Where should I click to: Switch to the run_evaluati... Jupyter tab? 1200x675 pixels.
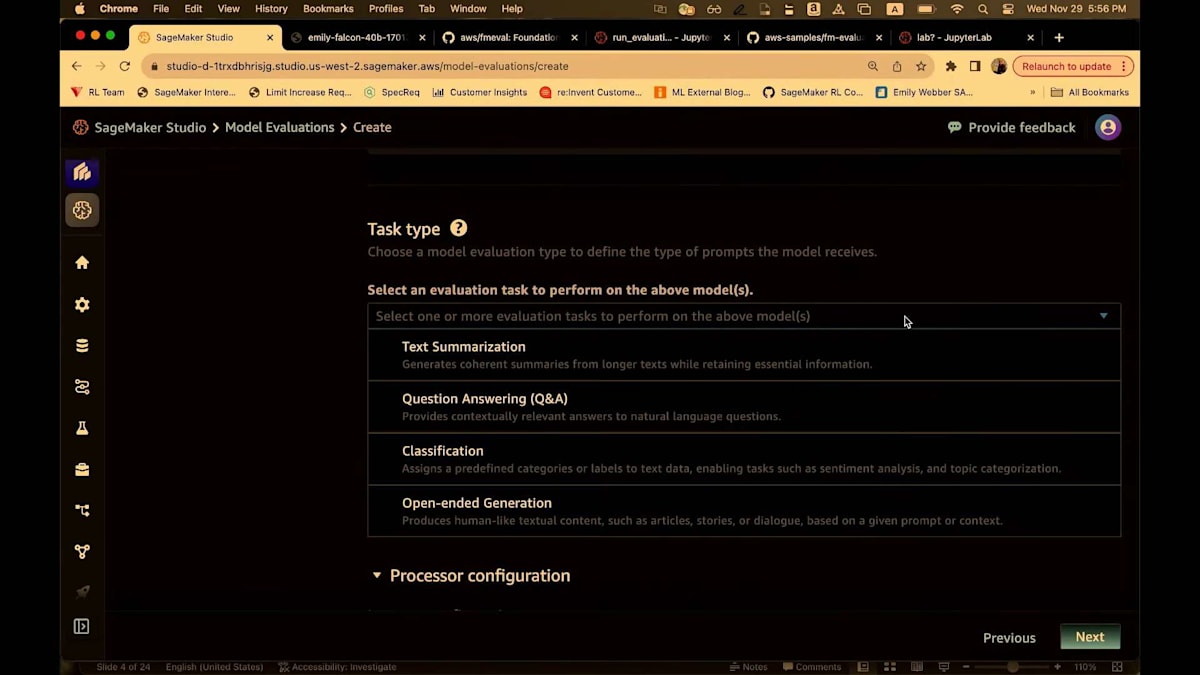[x=661, y=37]
